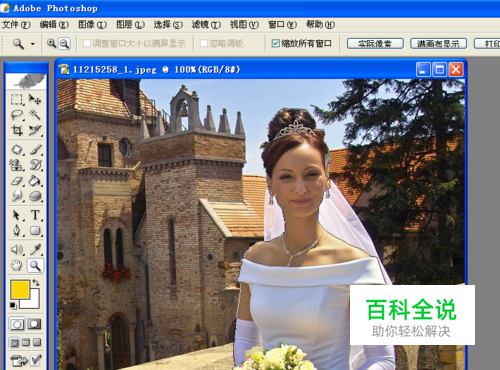
Task: Reset to default black and white colors
Action: (x=13, y=305)
